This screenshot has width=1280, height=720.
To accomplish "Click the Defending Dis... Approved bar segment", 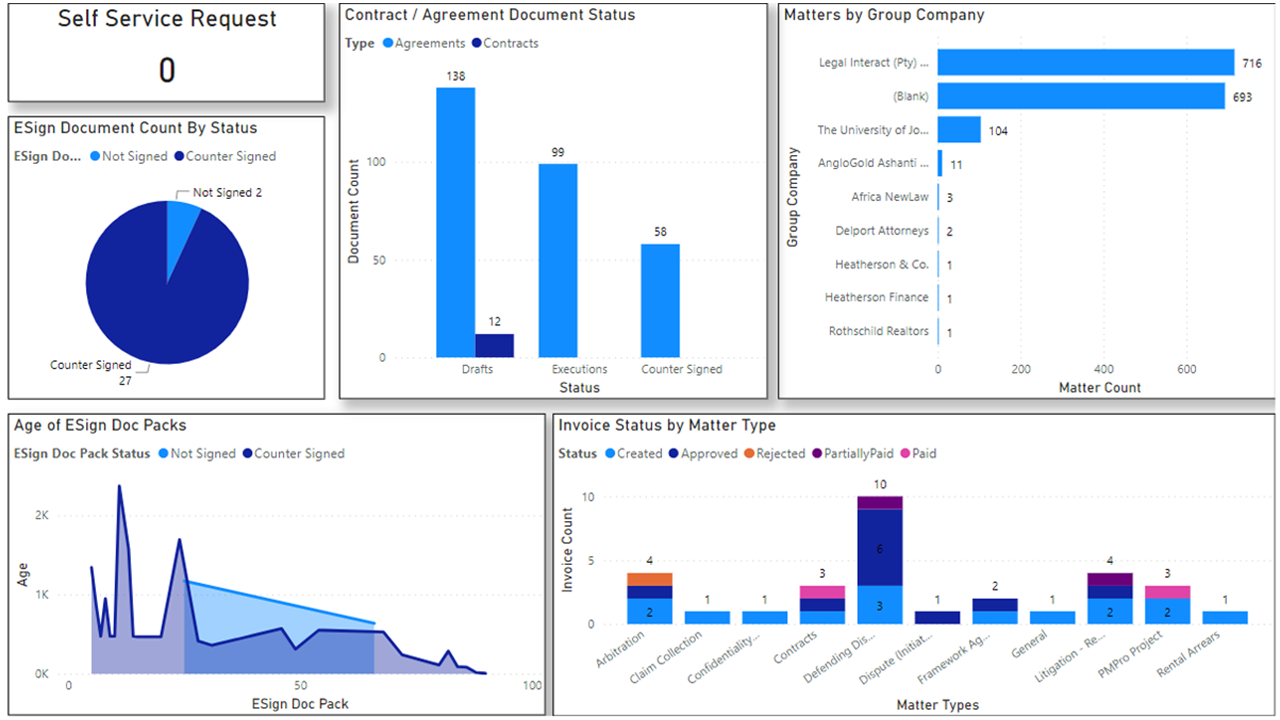I will pyautogui.click(x=880, y=547).
